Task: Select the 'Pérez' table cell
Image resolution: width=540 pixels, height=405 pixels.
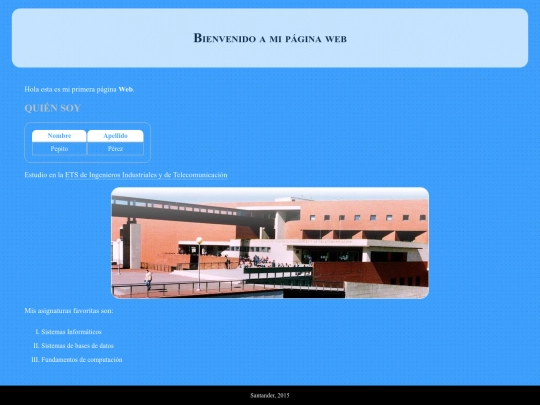Action: [x=115, y=149]
